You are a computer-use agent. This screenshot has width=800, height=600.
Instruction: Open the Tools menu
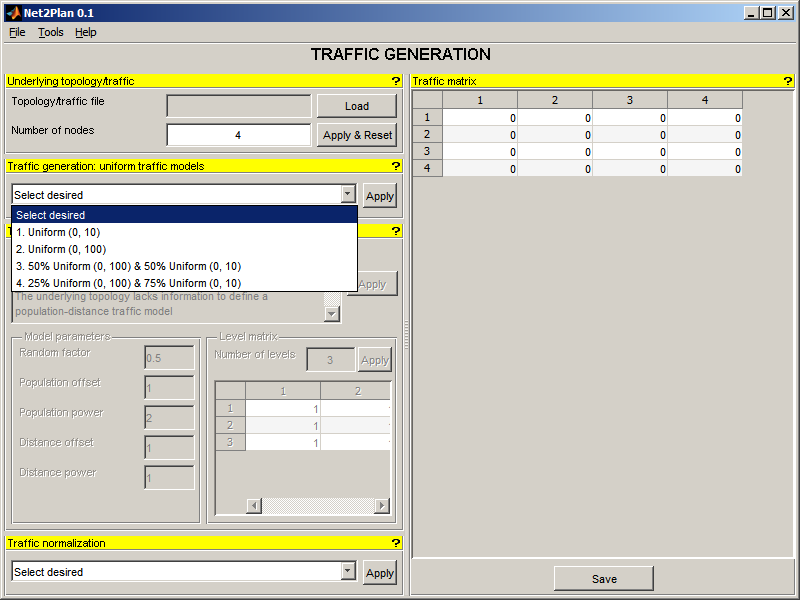(51, 32)
